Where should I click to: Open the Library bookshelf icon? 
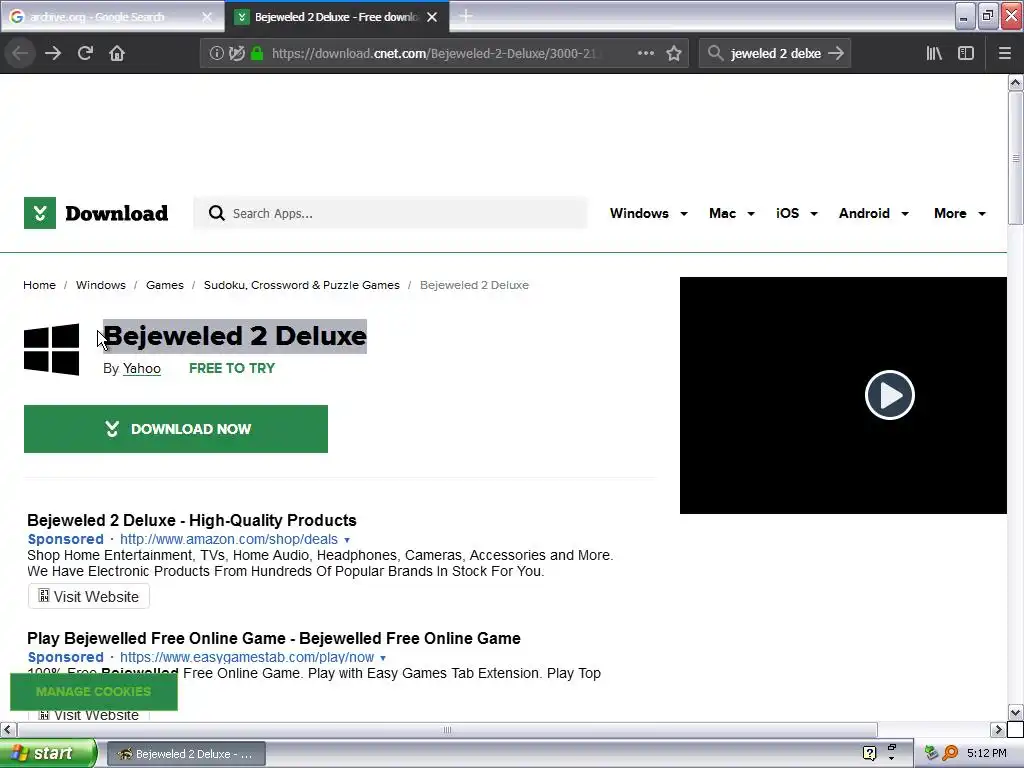point(934,53)
